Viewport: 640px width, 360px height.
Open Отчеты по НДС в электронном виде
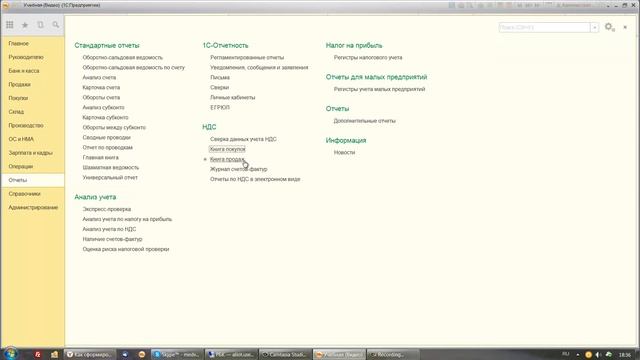pos(255,179)
